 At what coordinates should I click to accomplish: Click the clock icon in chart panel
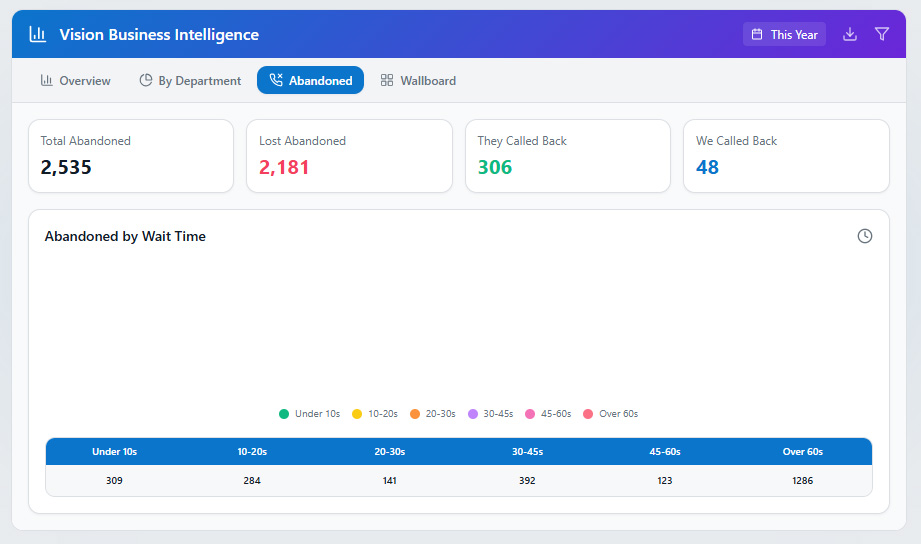(x=865, y=236)
